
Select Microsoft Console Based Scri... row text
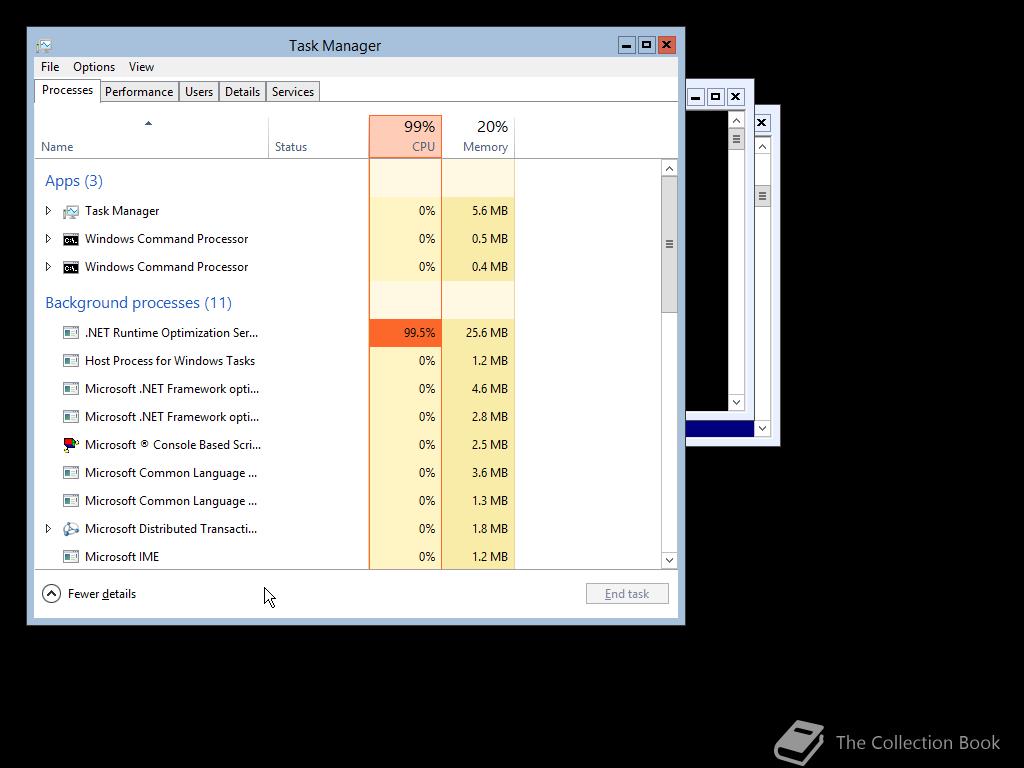pyautogui.click(x=172, y=445)
